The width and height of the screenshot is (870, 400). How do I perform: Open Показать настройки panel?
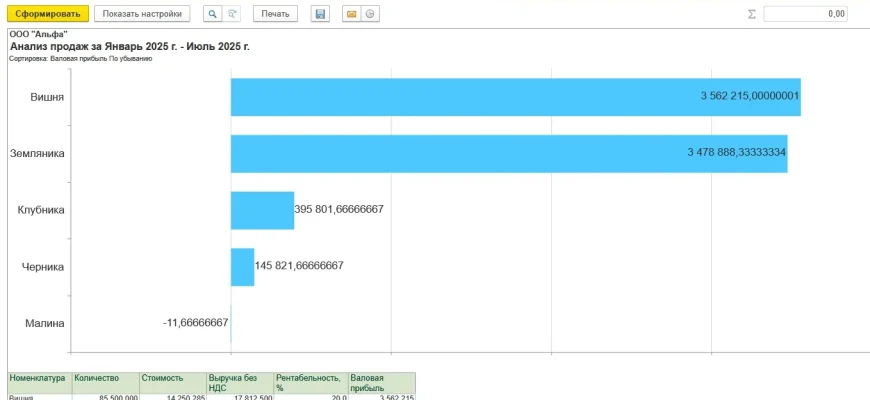coord(142,14)
